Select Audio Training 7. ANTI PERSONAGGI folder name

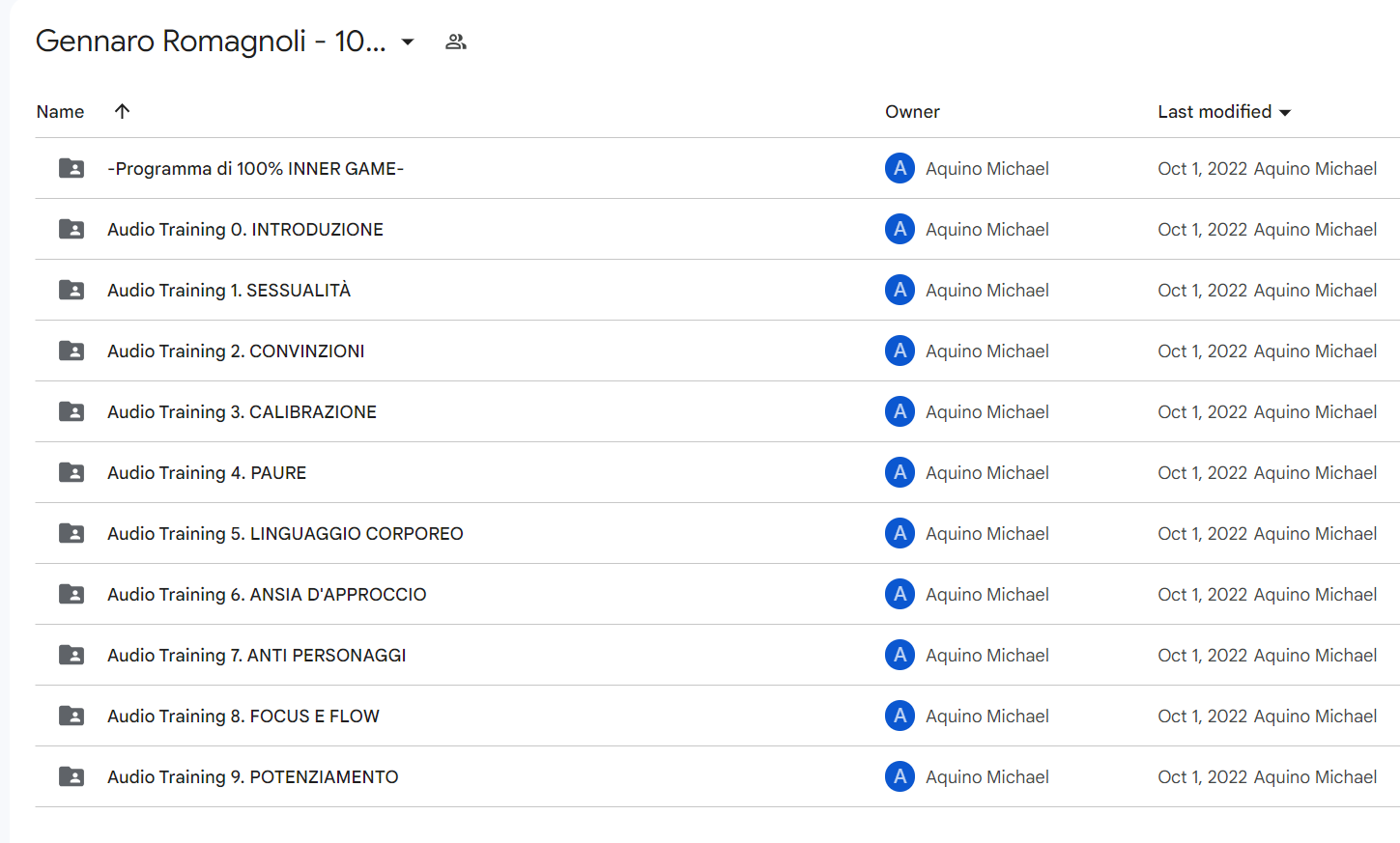coord(257,656)
